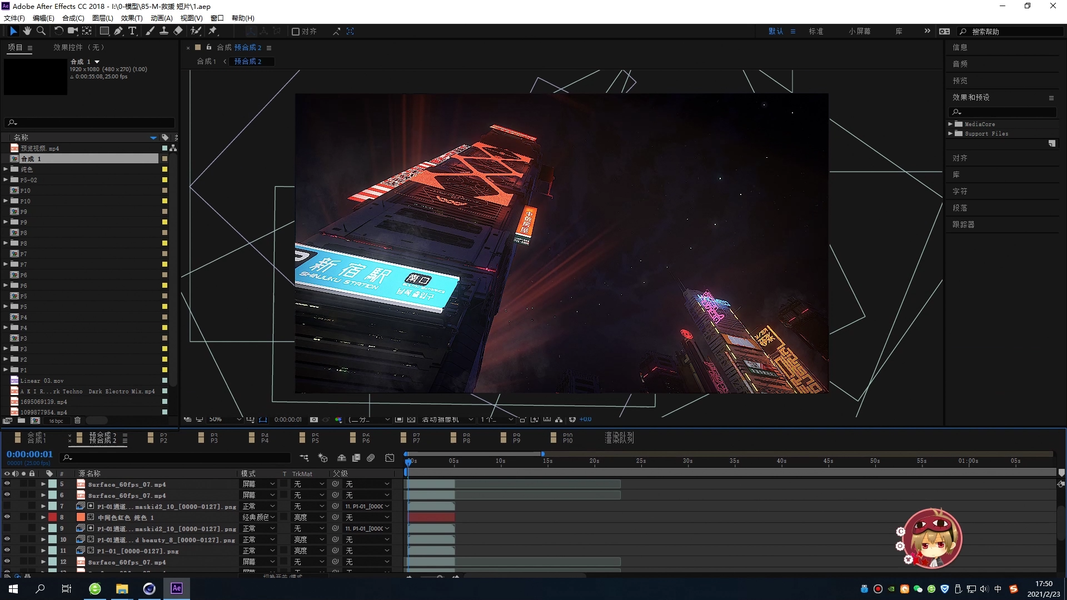1067x600 pixels.
Task: Open parent dropdown for layer 7
Action: (367, 506)
